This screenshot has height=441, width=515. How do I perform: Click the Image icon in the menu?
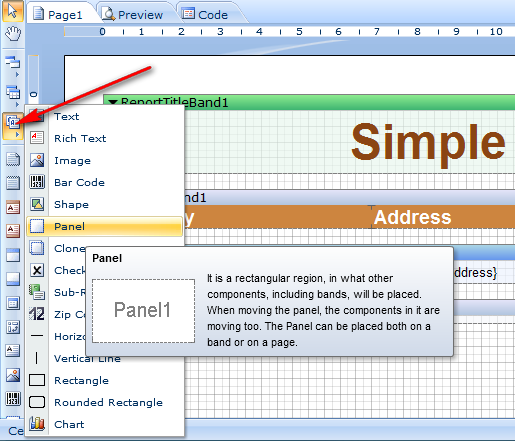click(37, 160)
